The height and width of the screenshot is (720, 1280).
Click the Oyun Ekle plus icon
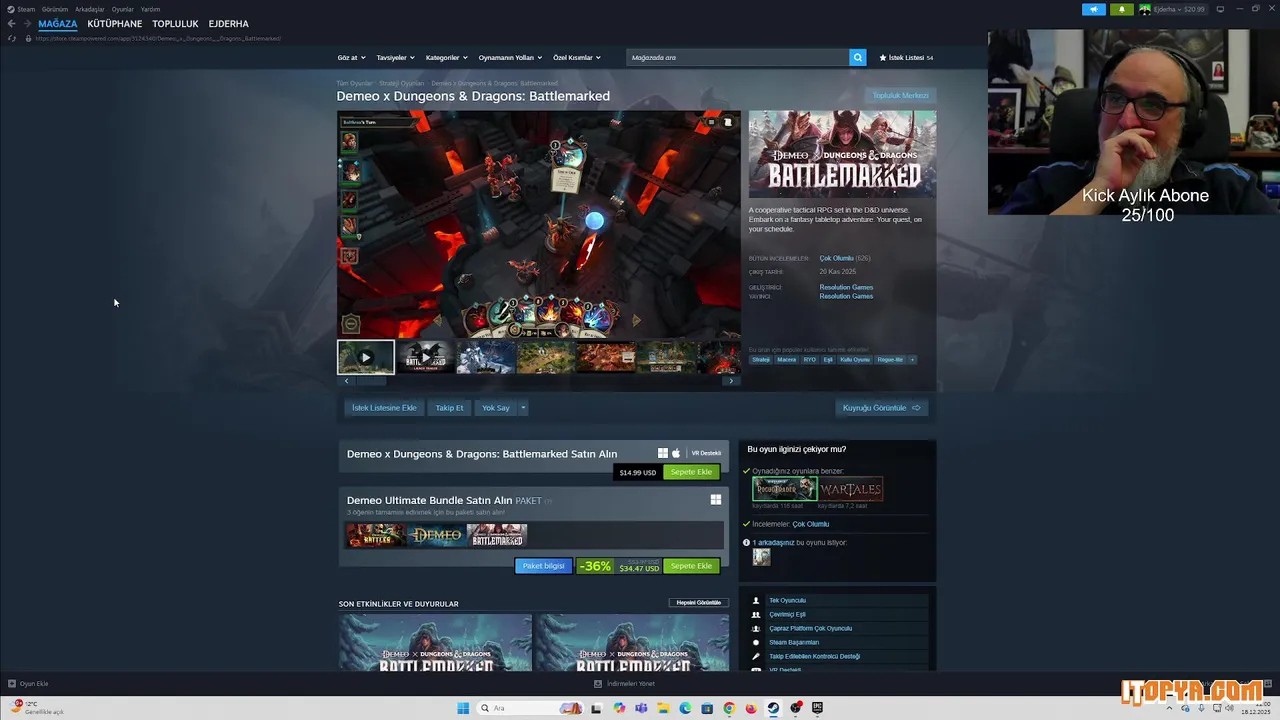(12, 684)
